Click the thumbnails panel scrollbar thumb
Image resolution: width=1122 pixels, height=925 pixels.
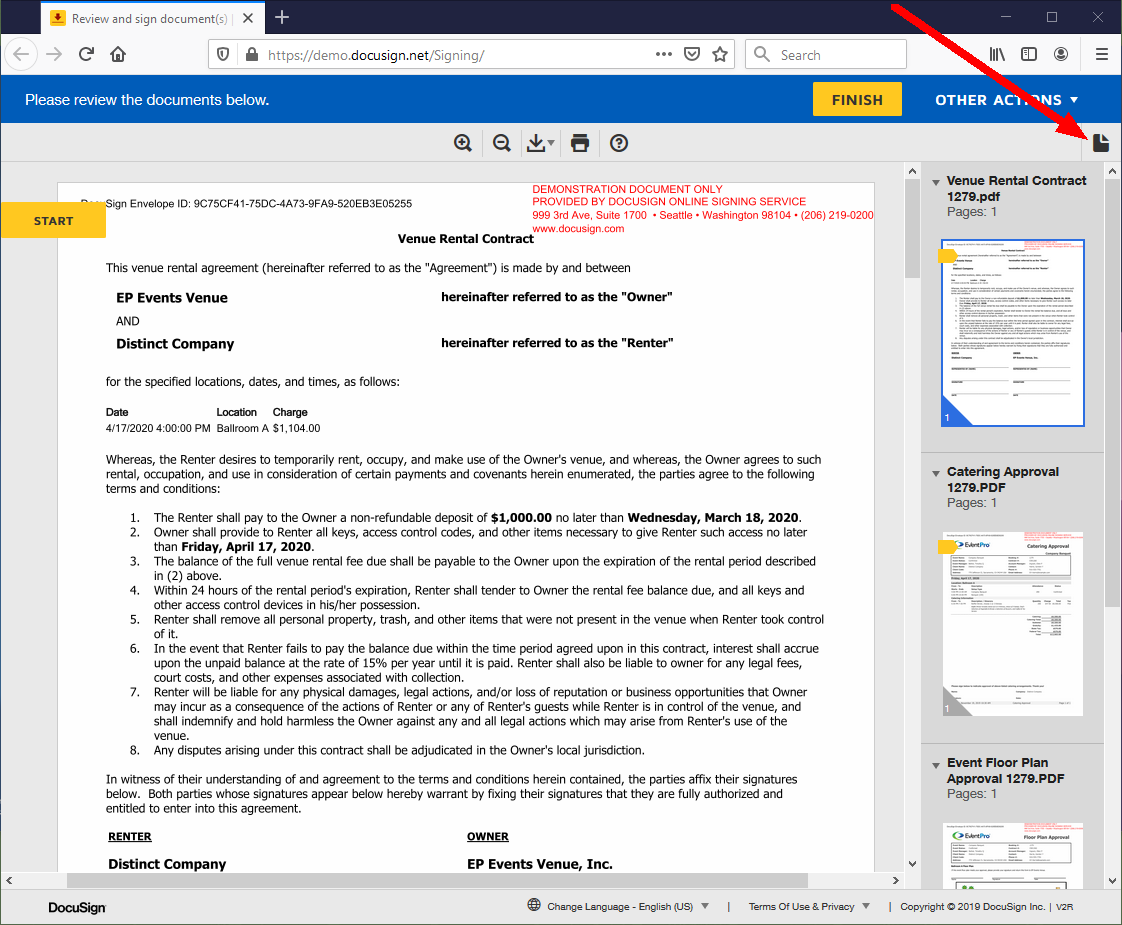1112,393
